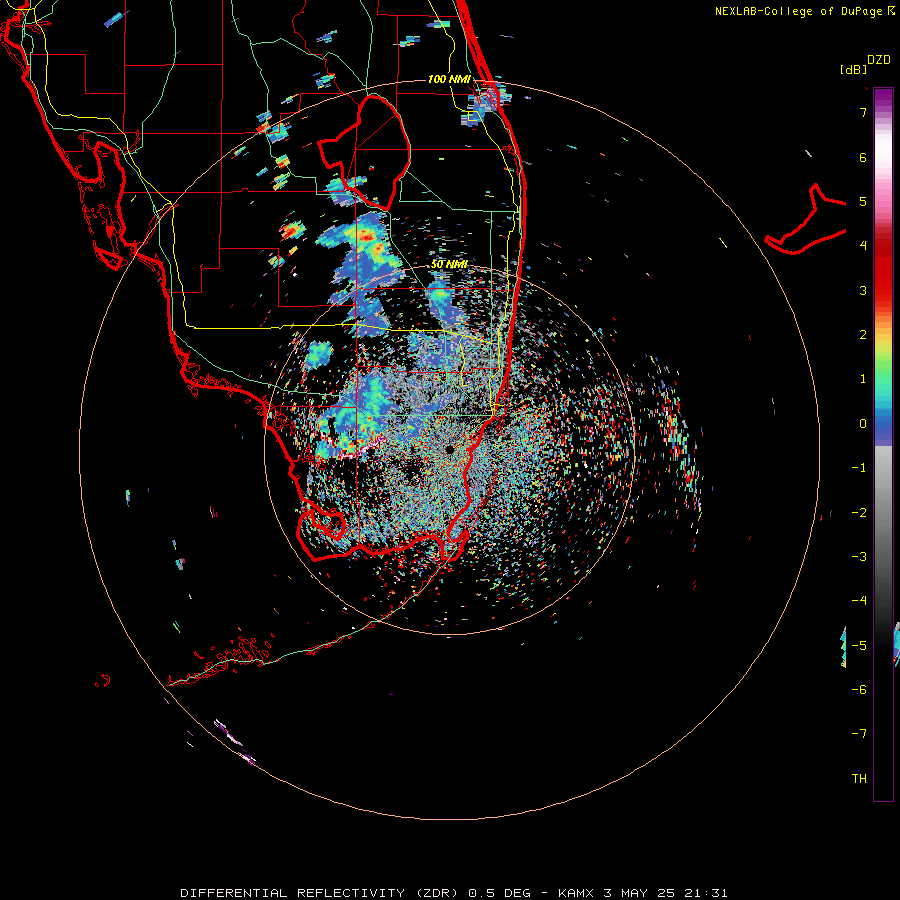Click the NEXLAB-College of DuPage credit text
Image resolution: width=900 pixels, height=900 pixels.
(x=805, y=11)
